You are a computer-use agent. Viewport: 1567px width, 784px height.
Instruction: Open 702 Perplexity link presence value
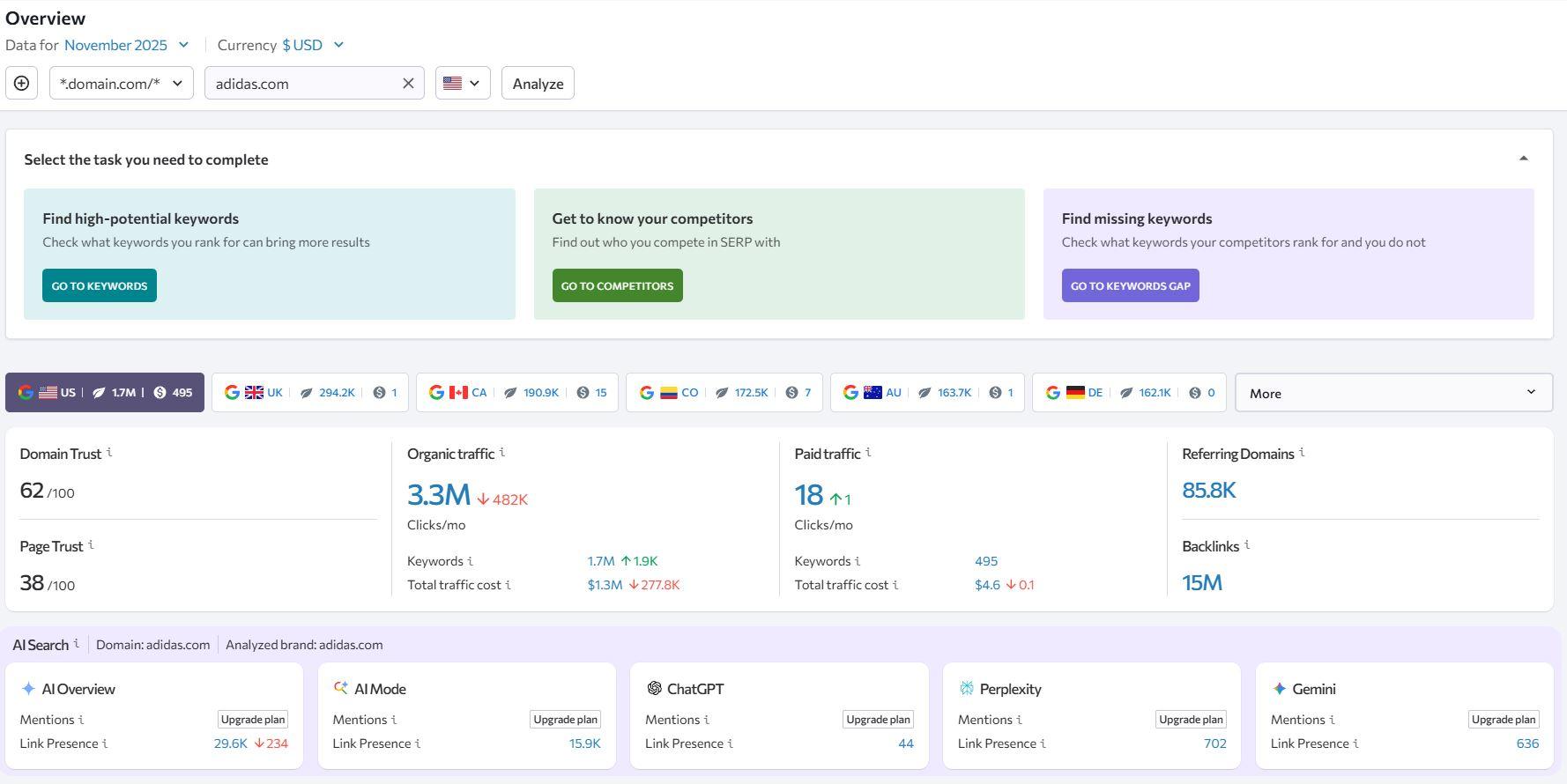(1215, 743)
